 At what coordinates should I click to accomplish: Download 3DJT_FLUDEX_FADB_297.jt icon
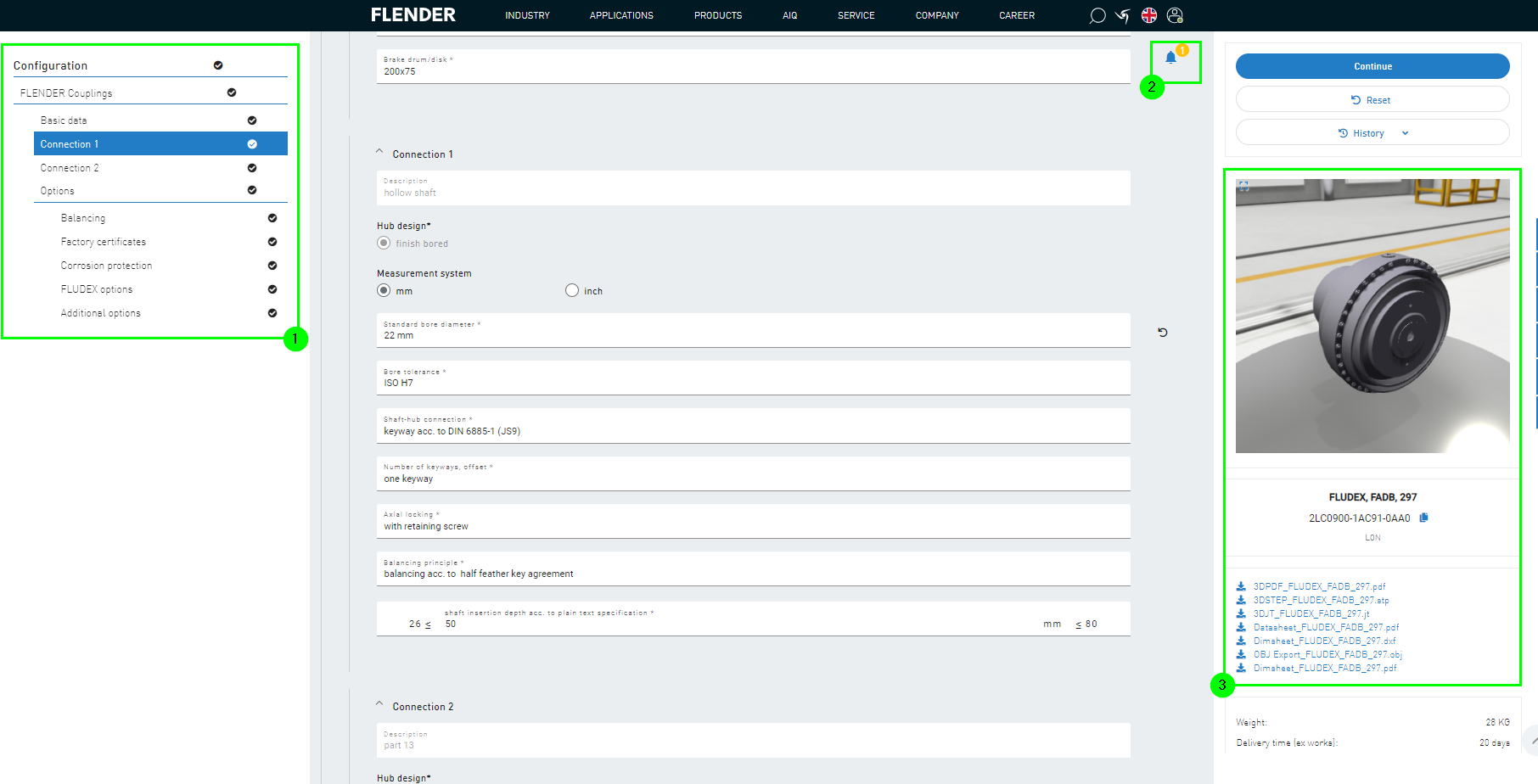(x=1241, y=613)
